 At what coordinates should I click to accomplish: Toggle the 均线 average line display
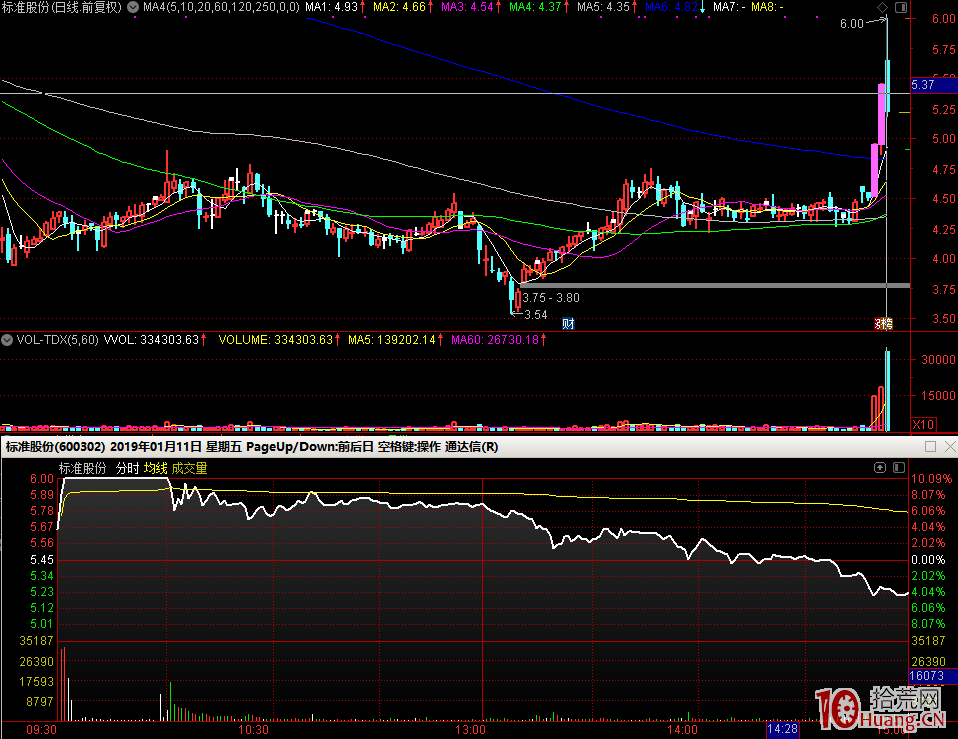(155, 468)
